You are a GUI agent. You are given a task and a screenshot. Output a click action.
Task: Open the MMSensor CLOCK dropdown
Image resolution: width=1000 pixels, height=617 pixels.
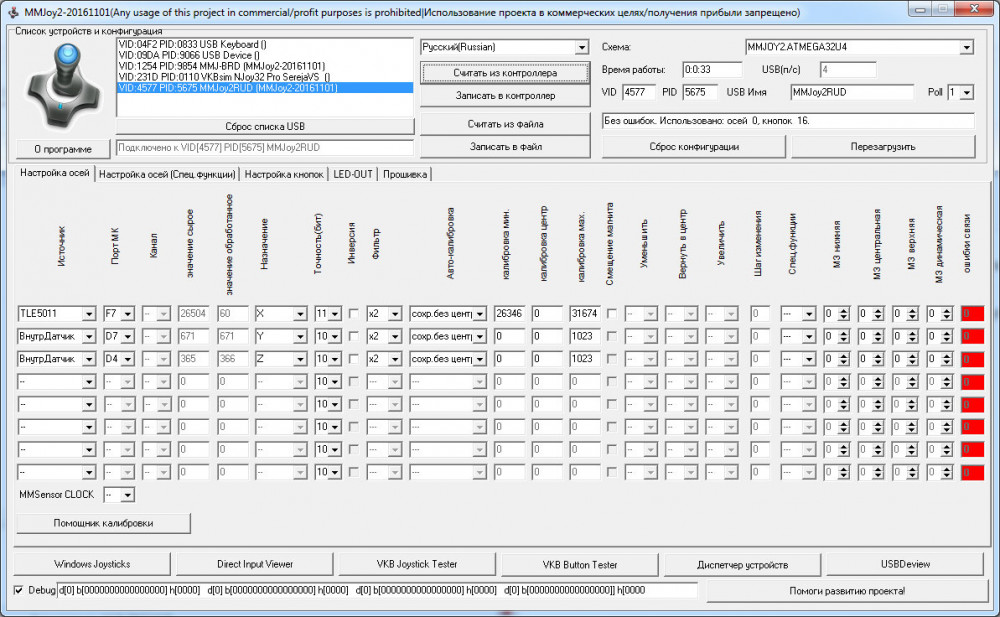(126, 495)
